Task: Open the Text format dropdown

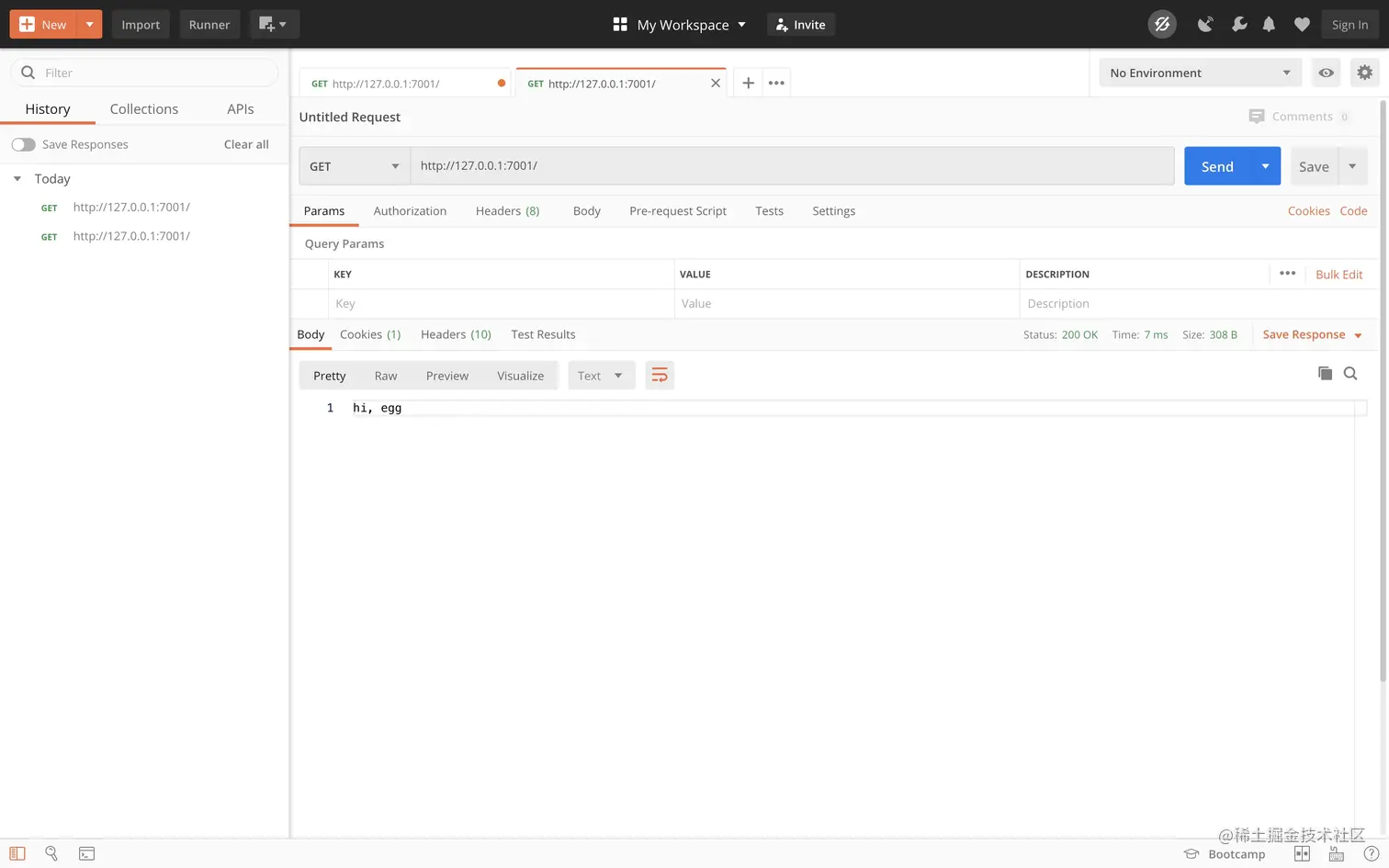Action: (601, 376)
